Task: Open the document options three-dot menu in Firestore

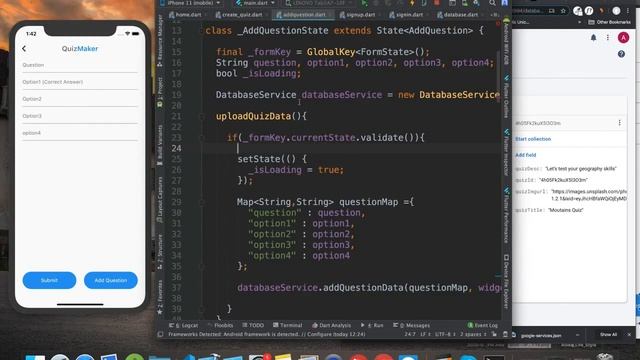Action: (x=620, y=123)
